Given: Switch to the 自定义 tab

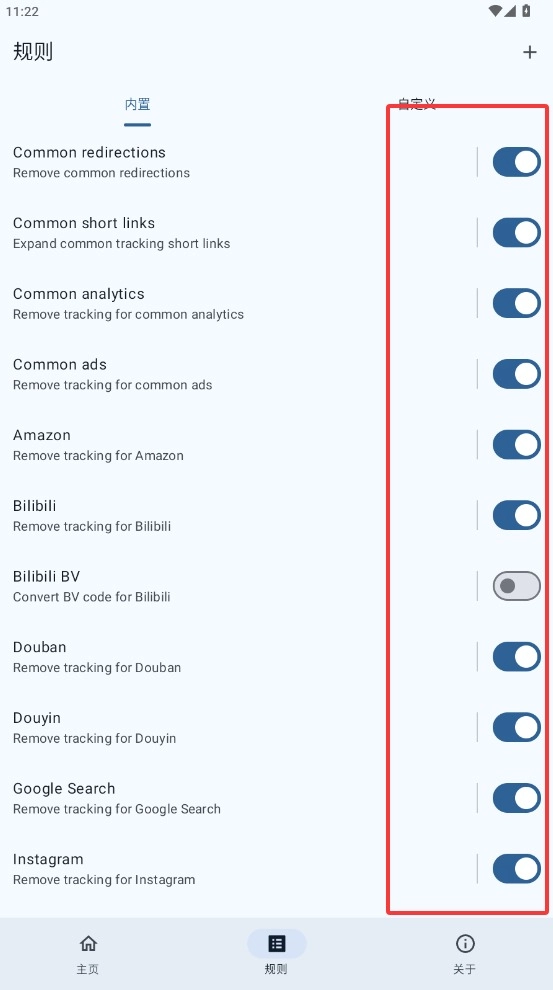Looking at the screenshot, I should (417, 104).
